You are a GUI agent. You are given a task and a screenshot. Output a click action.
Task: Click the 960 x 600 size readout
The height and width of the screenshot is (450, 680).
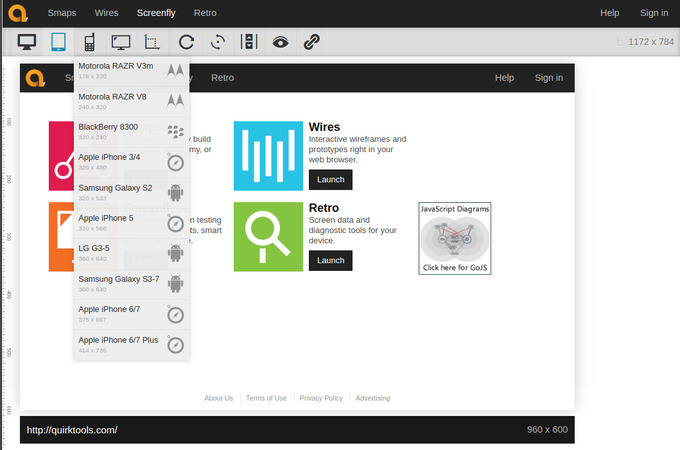click(x=547, y=430)
